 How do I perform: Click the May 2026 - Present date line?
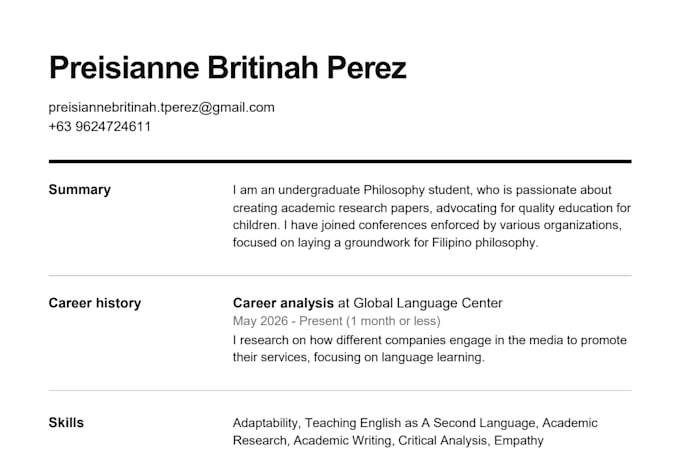[337, 321]
